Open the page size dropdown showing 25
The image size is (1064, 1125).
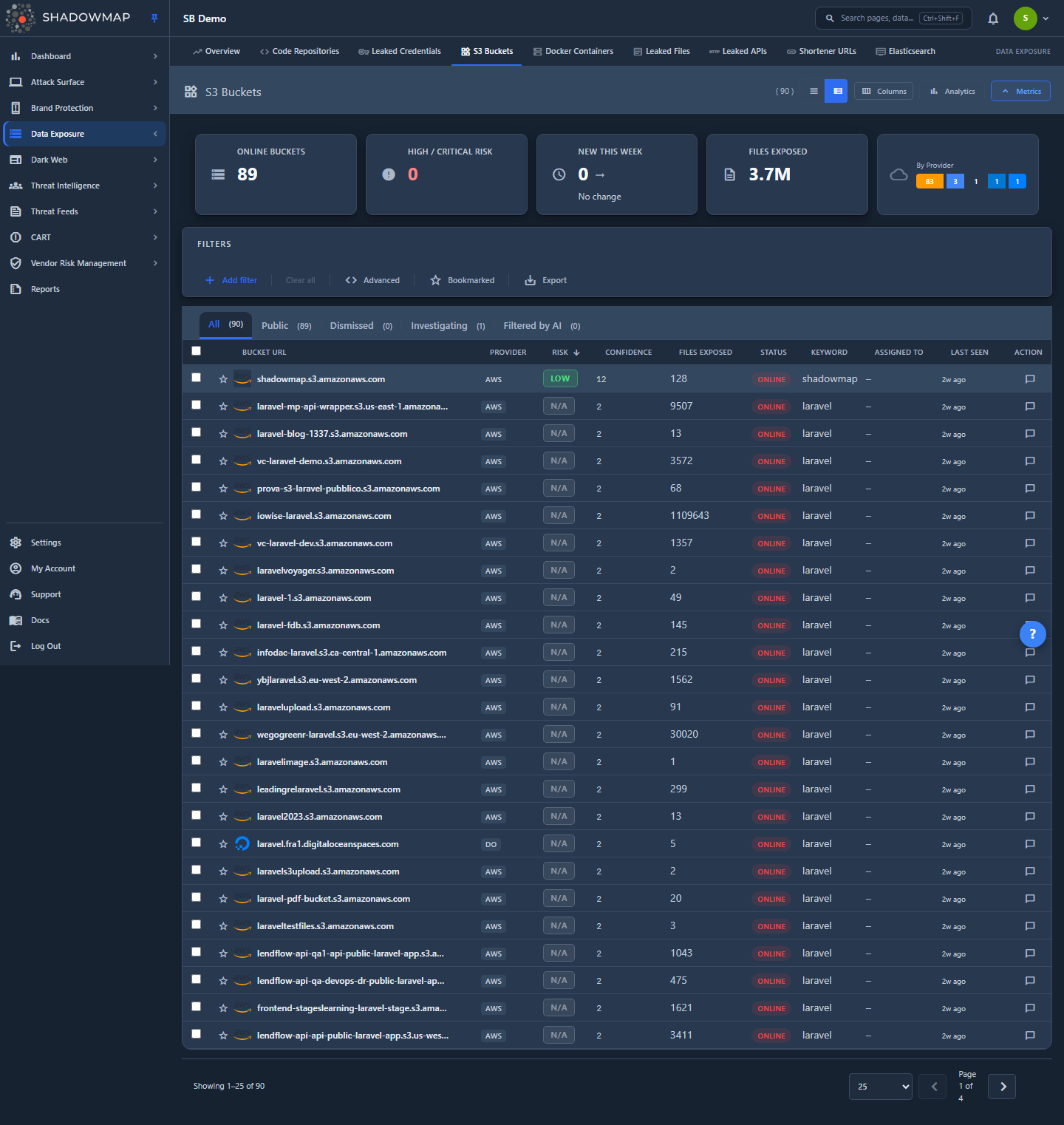pos(881,1087)
